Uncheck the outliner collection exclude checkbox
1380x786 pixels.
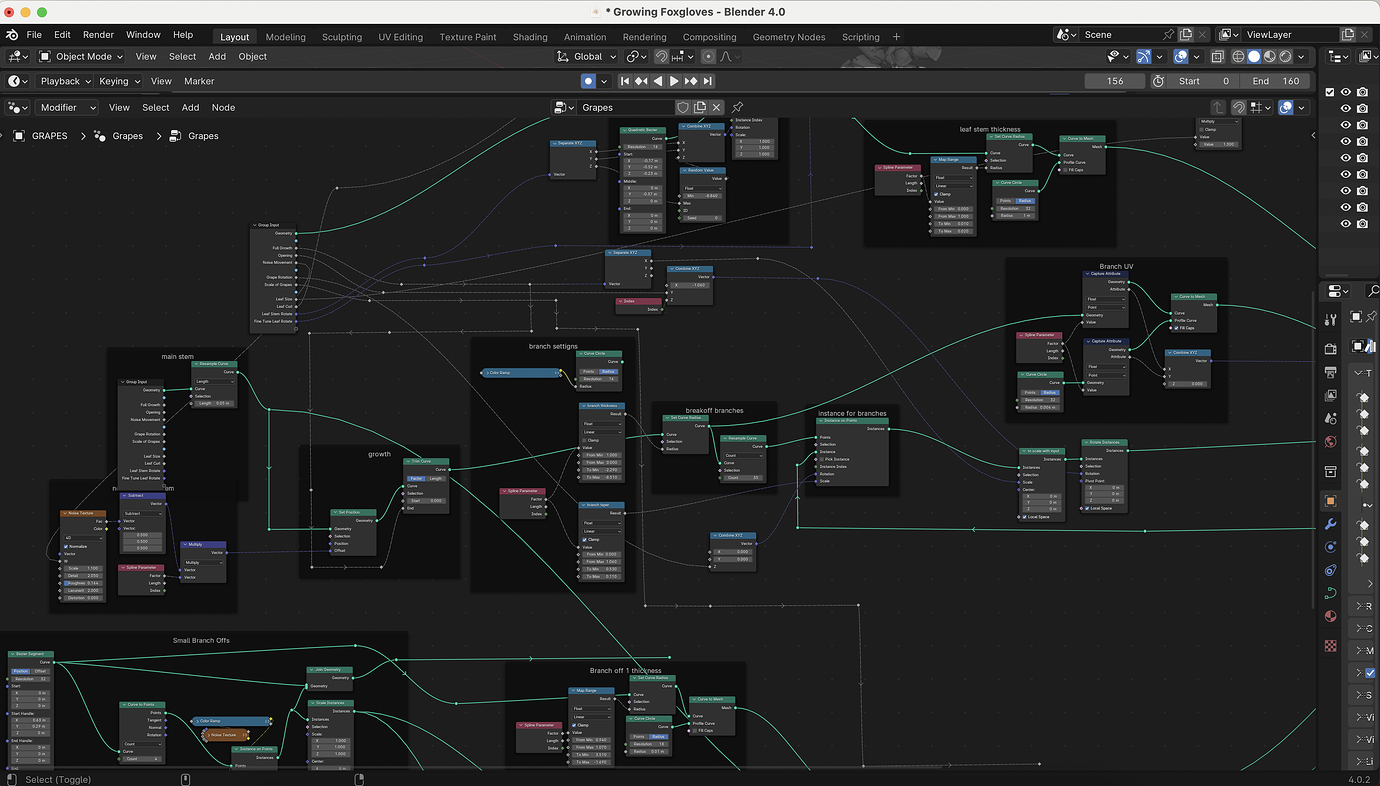click(1330, 92)
